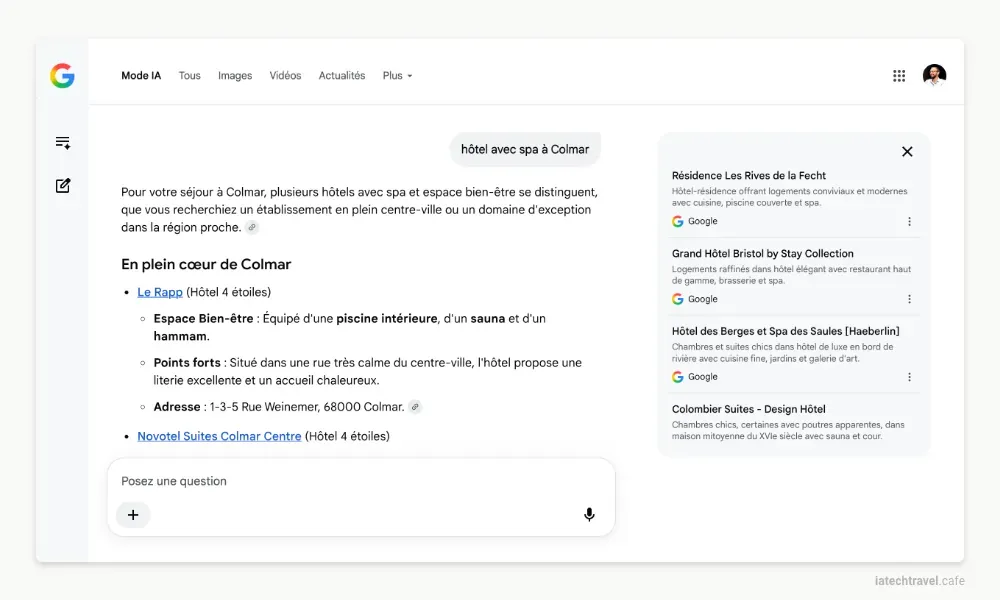The width and height of the screenshot is (1000, 600).
Task: Open options for Hôtel des Berges source
Action: coord(909,377)
